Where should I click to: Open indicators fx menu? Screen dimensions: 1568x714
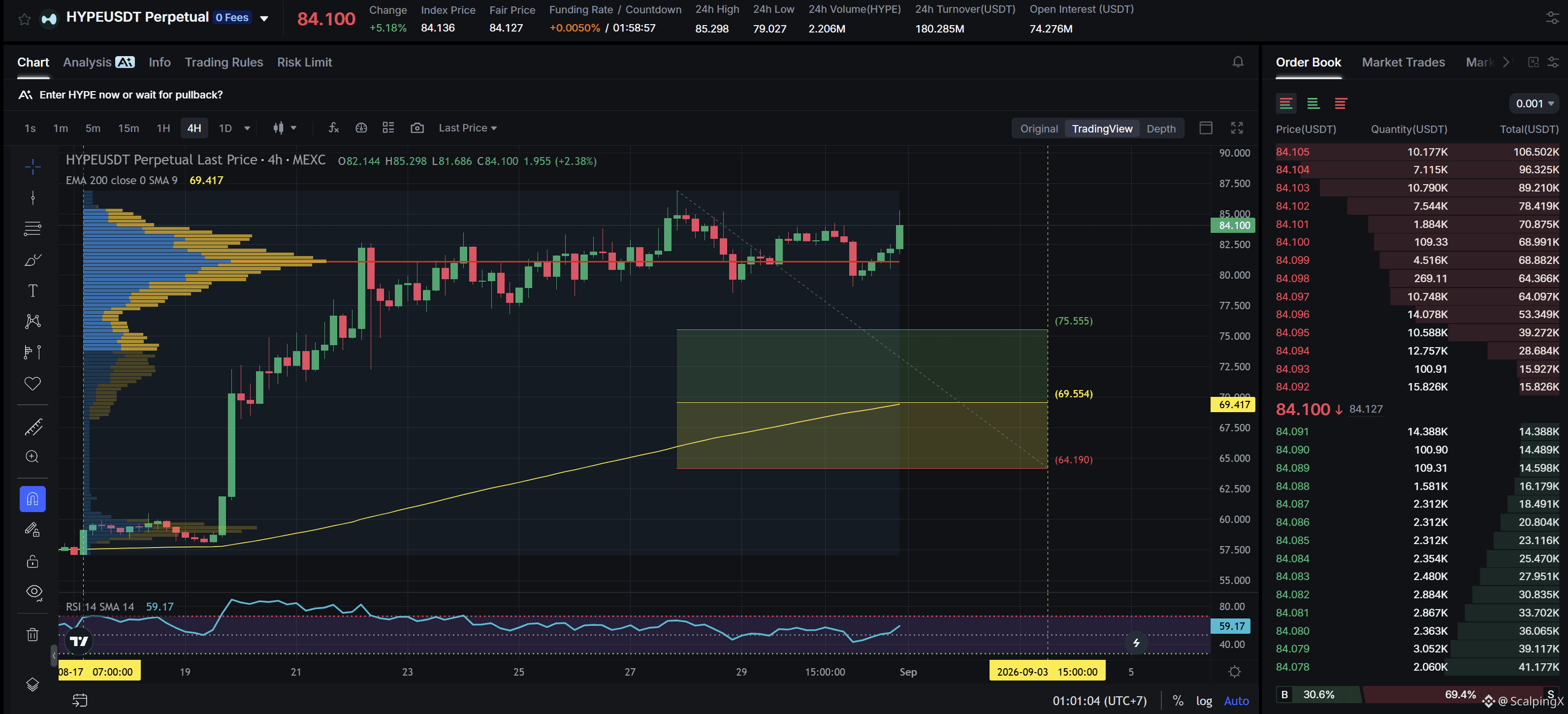click(333, 128)
